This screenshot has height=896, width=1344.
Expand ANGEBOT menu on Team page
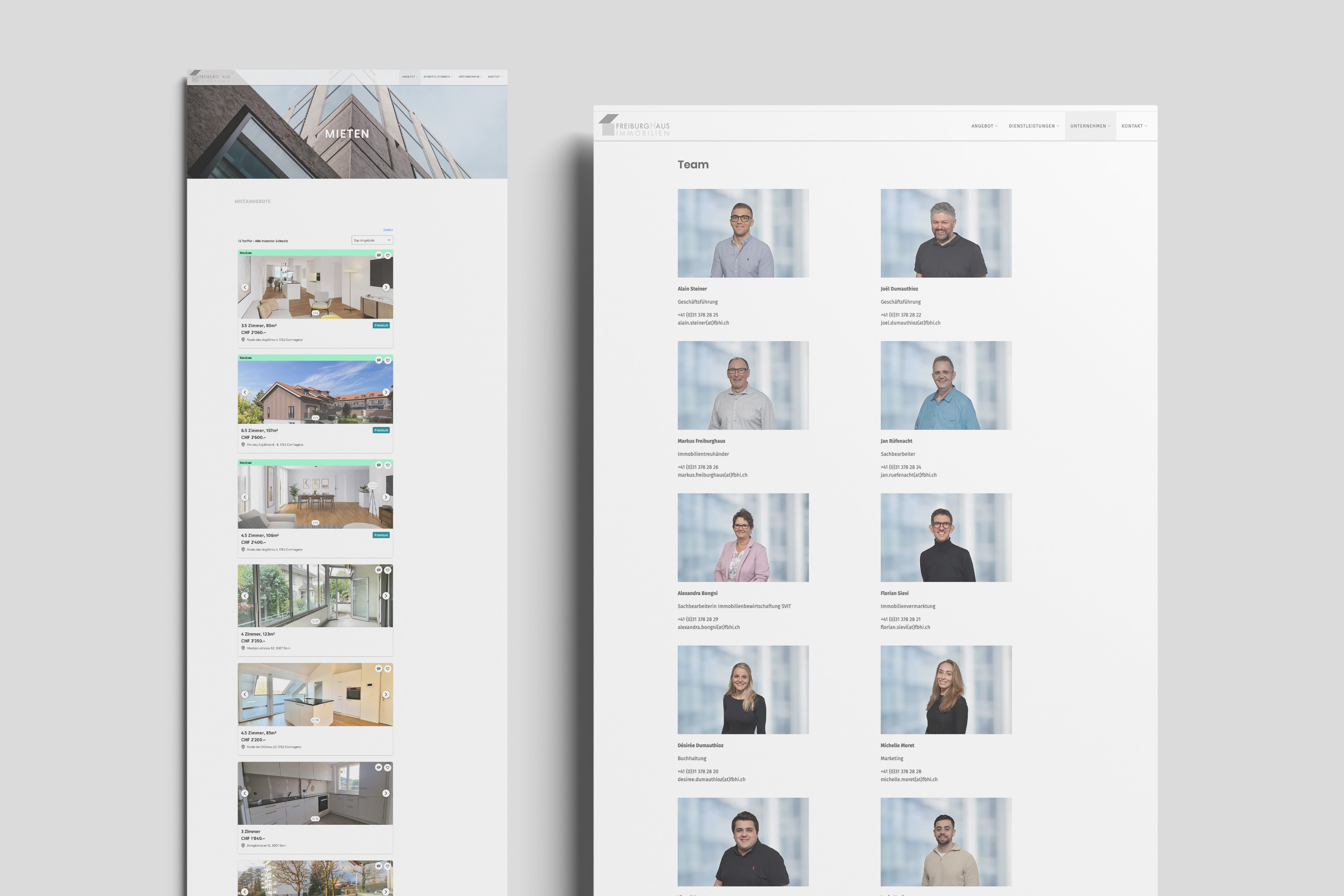pos(985,126)
